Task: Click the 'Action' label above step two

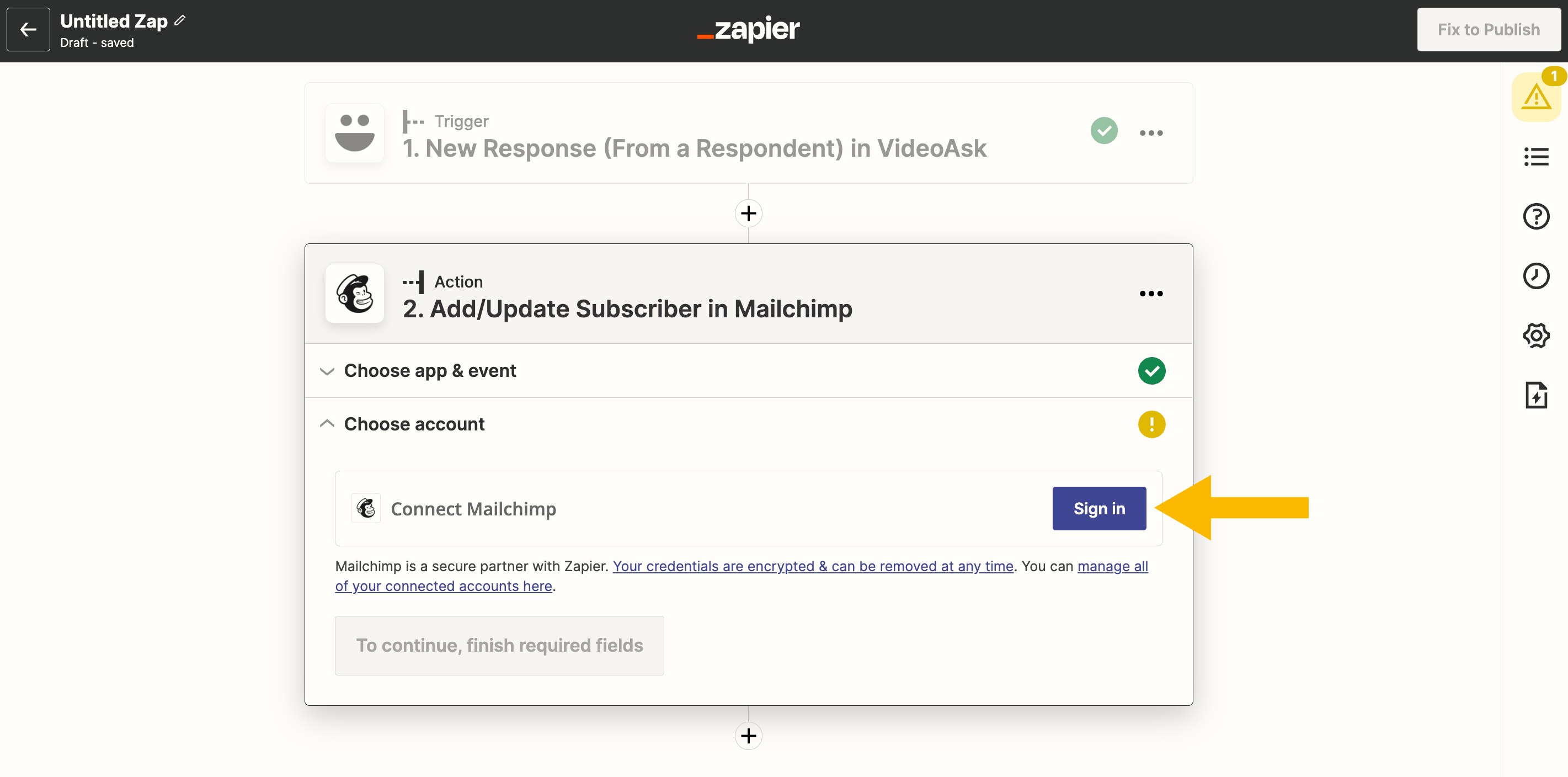Action: tap(458, 282)
